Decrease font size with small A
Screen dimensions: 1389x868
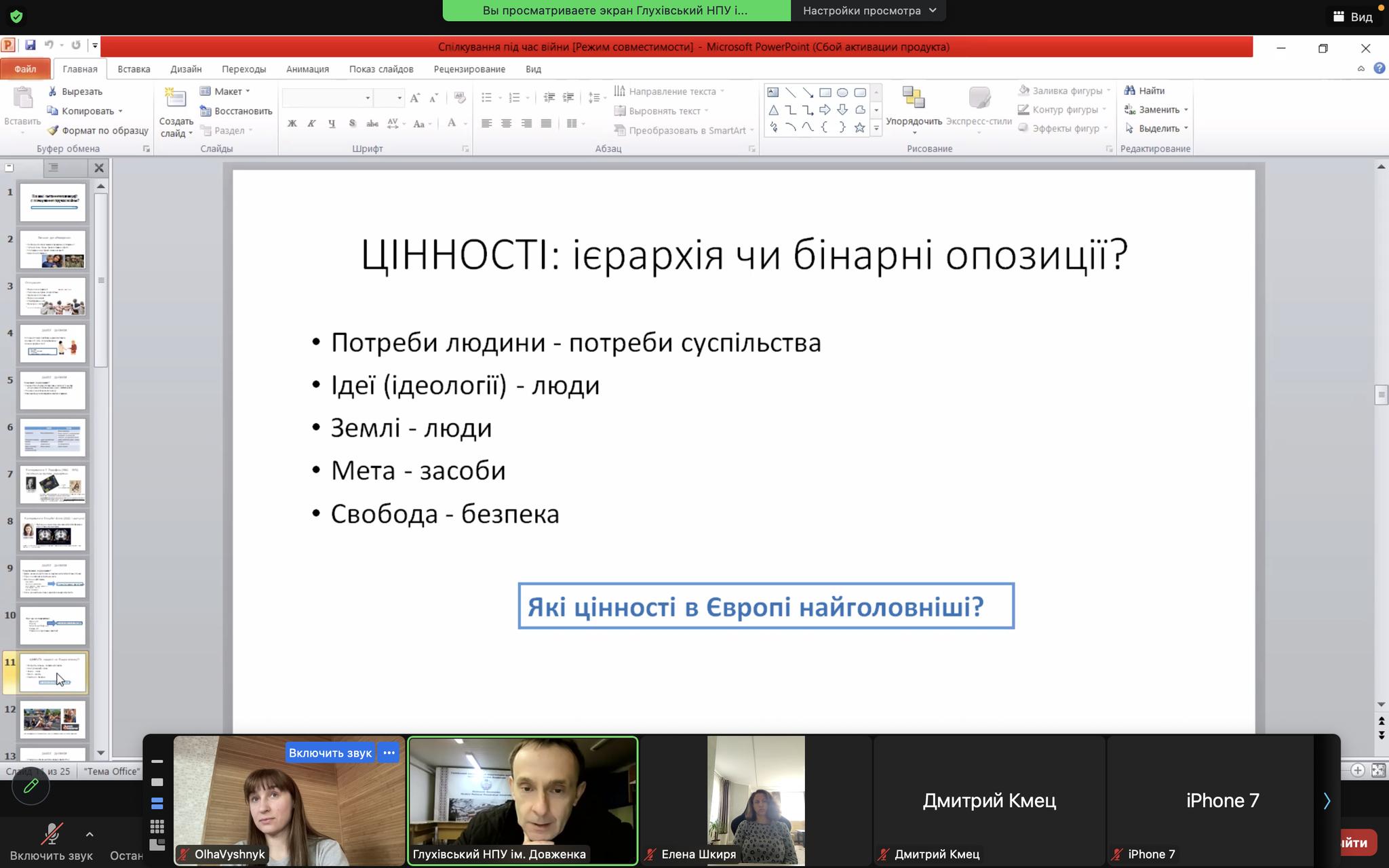click(x=434, y=98)
